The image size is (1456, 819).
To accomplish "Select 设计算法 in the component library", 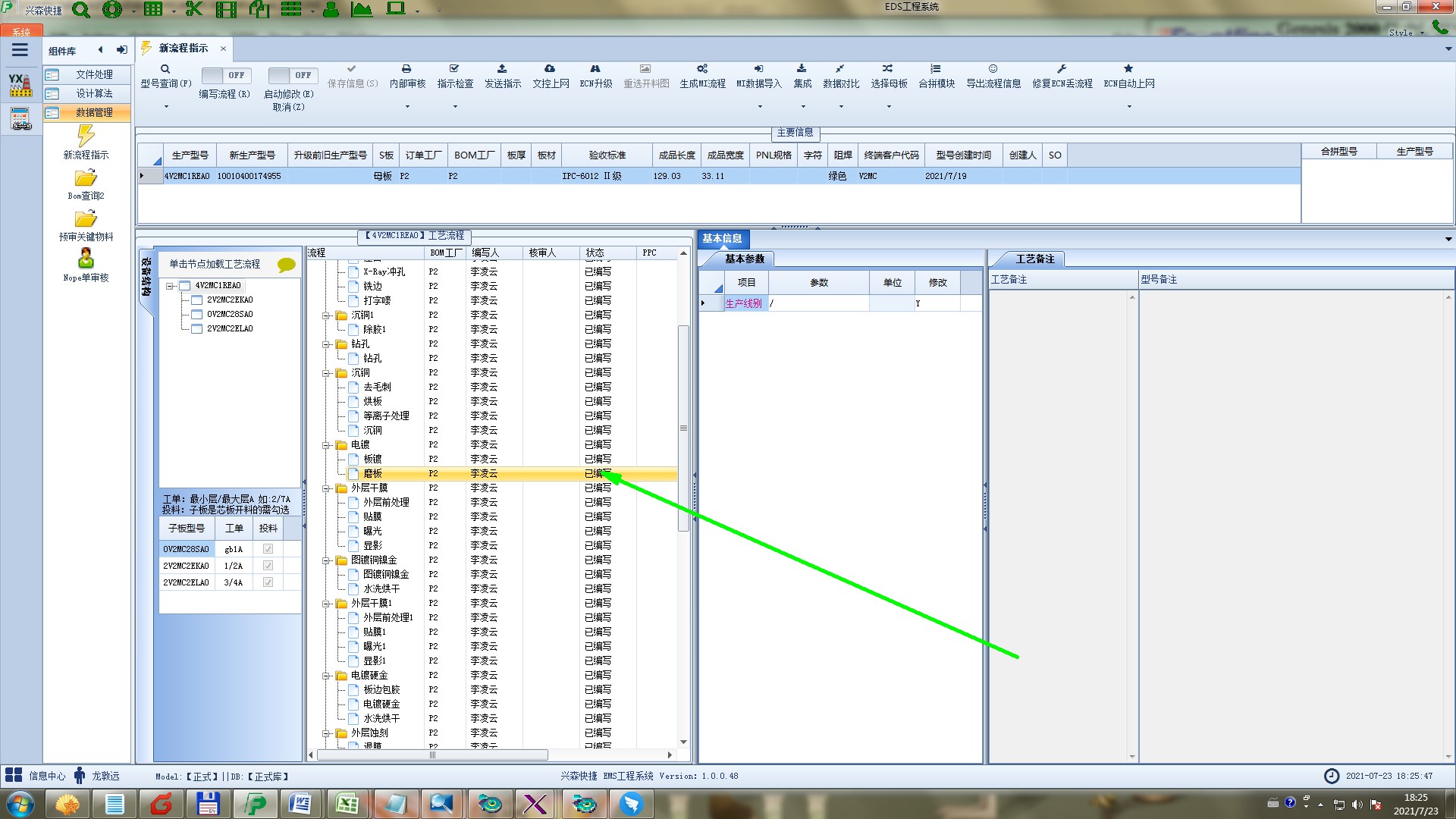I will [94, 93].
